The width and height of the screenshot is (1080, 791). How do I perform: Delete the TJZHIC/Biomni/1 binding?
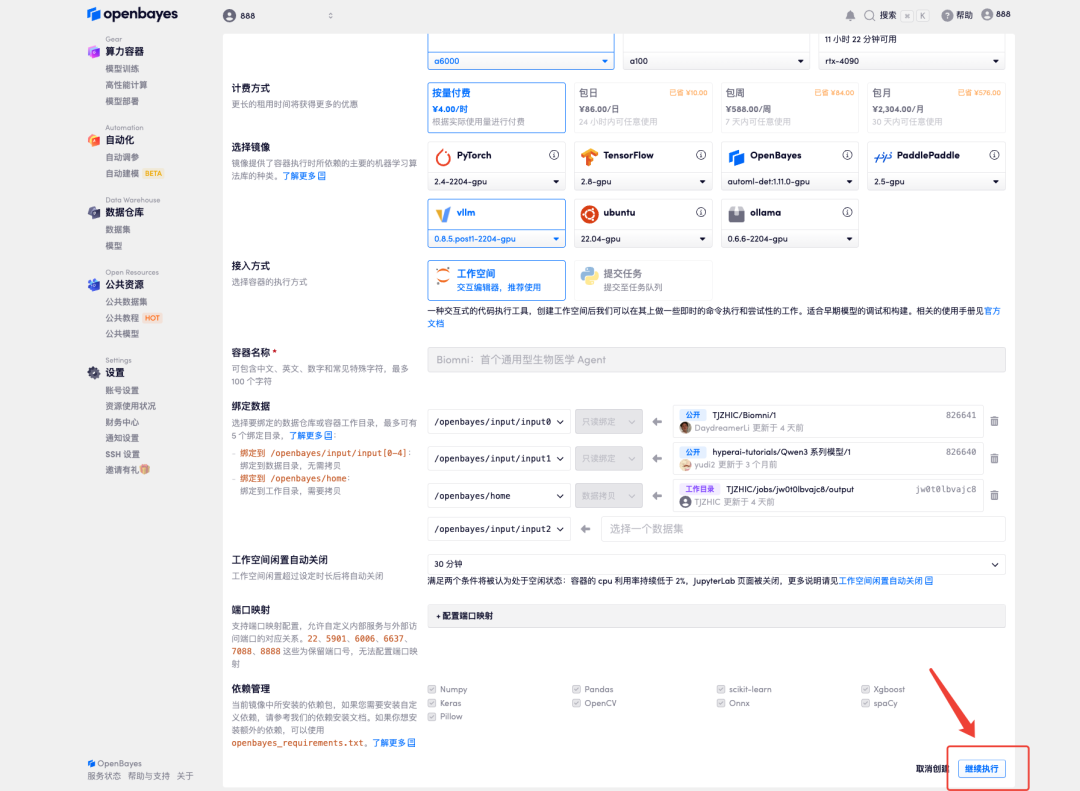click(x=995, y=421)
